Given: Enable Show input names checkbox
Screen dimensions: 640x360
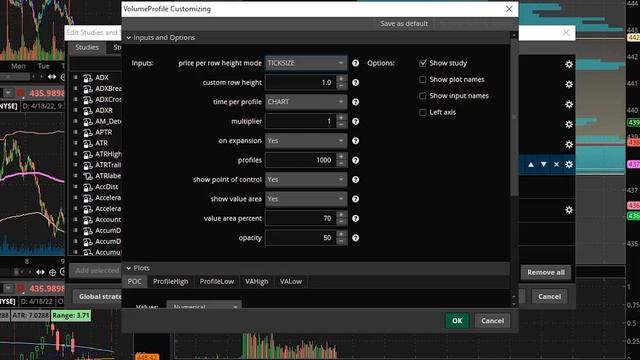Looking at the screenshot, I should pyautogui.click(x=423, y=96).
